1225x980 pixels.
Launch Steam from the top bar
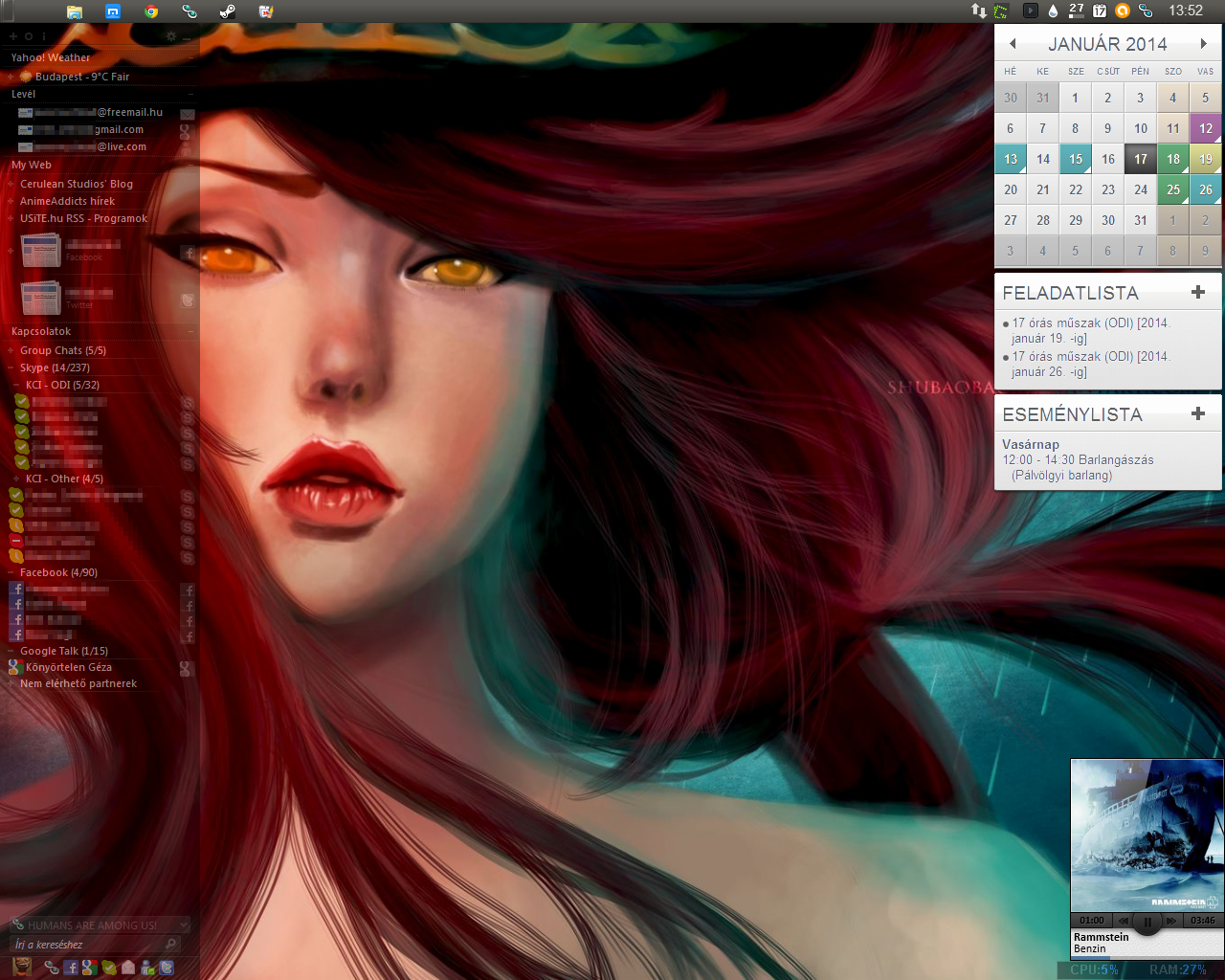(x=228, y=11)
